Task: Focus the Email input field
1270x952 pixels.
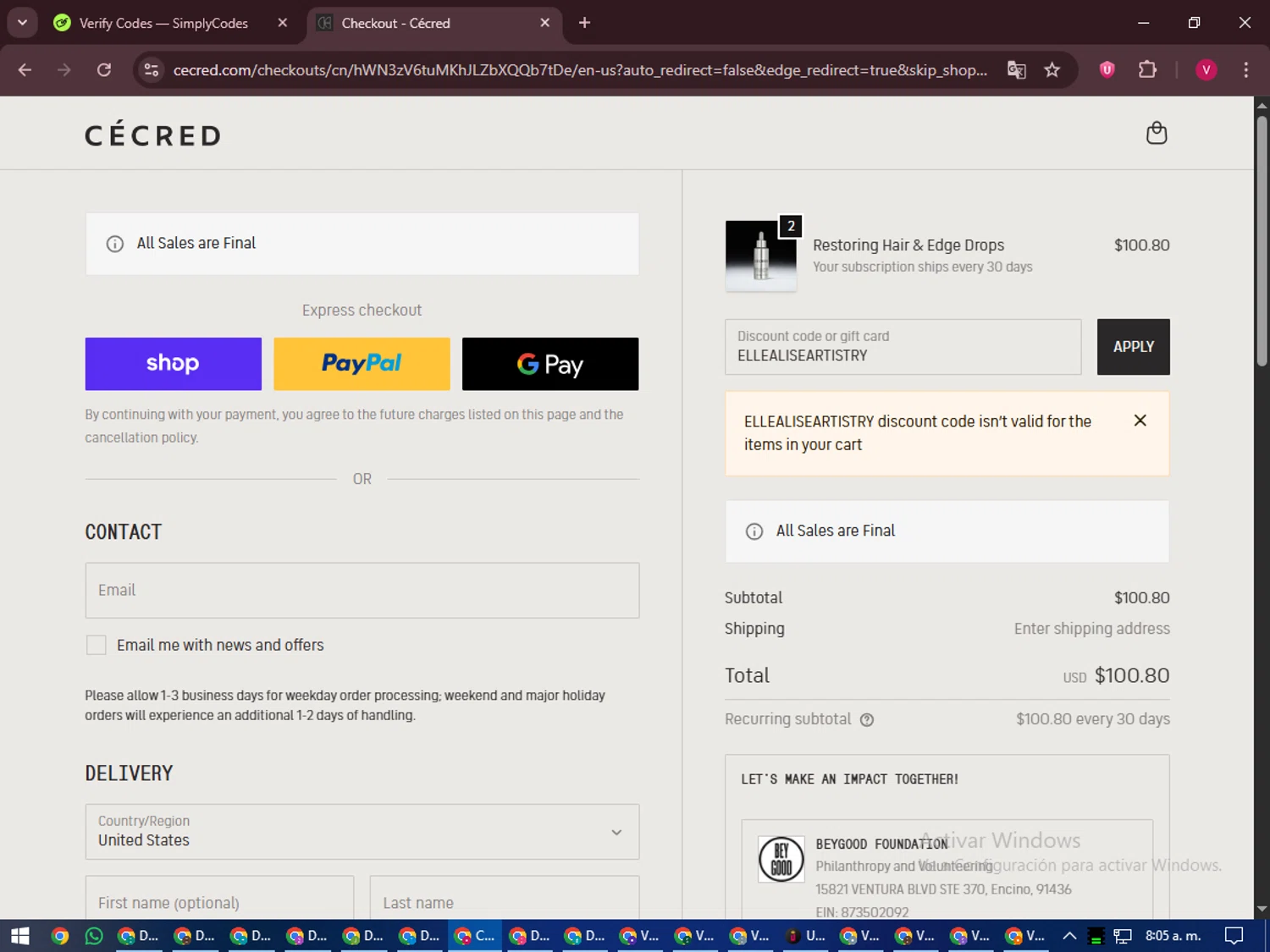Action: [x=362, y=591]
